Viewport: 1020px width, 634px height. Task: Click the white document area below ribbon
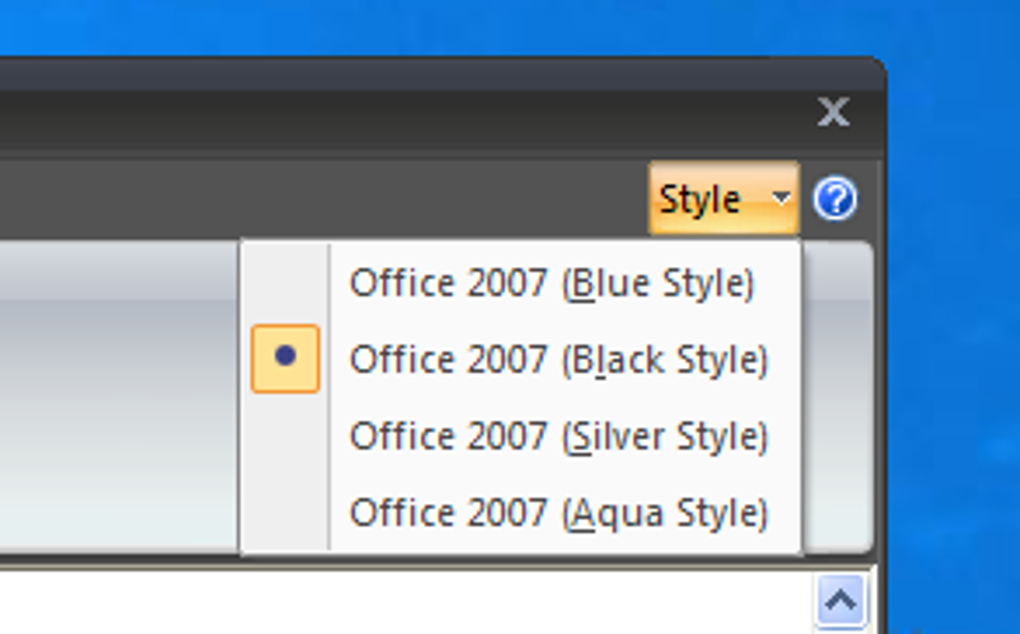point(403,603)
